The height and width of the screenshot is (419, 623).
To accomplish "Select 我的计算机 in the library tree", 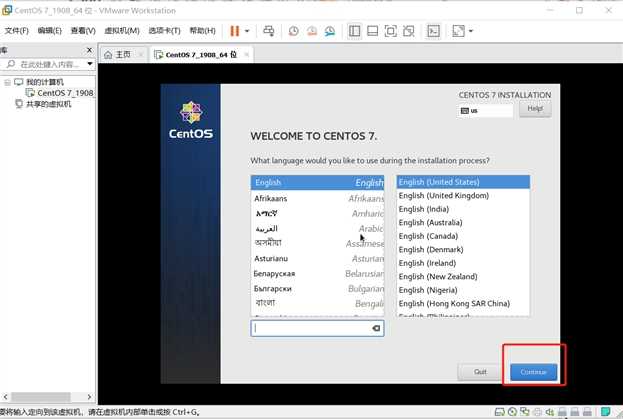I will (x=44, y=82).
